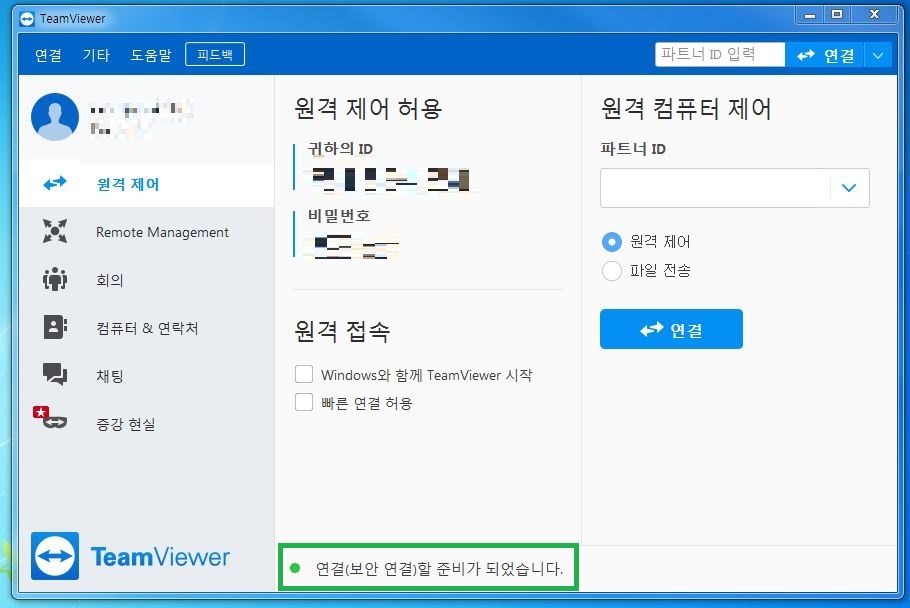This screenshot has width=910, height=608.
Task: Click the blurred 비밀번호 value
Action: (355, 246)
